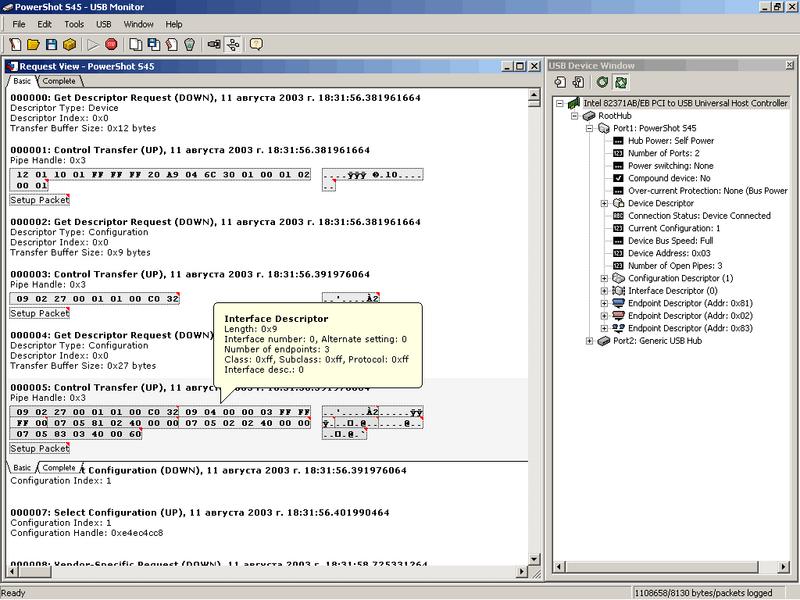Click the checkmark icon beside Compound device: No
The height and width of the screenshot is (600, 800).
(x=618, y=178)
